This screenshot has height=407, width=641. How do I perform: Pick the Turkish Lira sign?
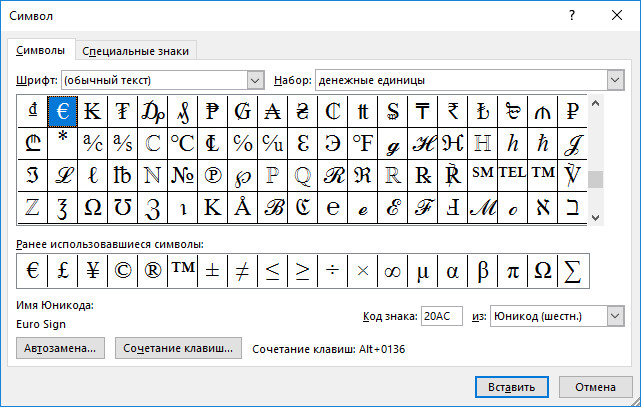click(482, 111)
